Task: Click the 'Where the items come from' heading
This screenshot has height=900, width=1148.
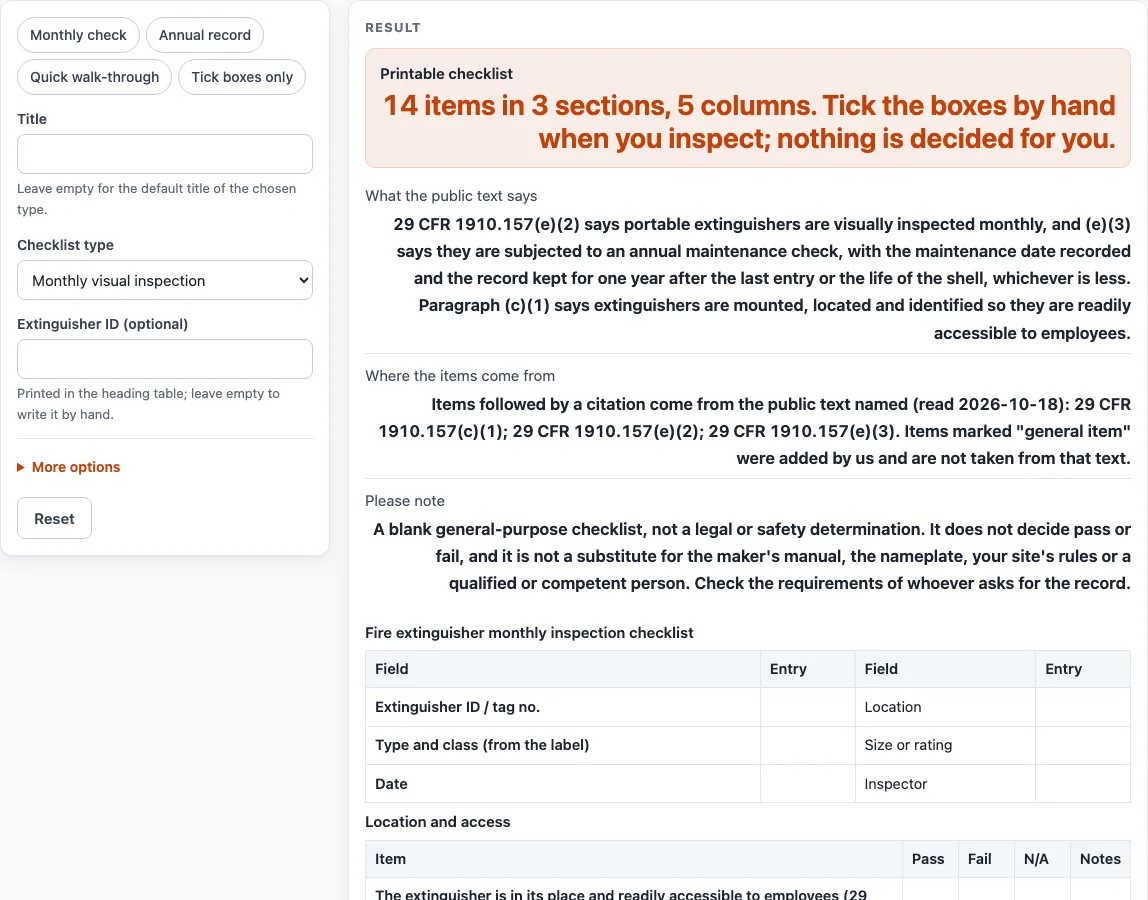Action: click(460, 376)
